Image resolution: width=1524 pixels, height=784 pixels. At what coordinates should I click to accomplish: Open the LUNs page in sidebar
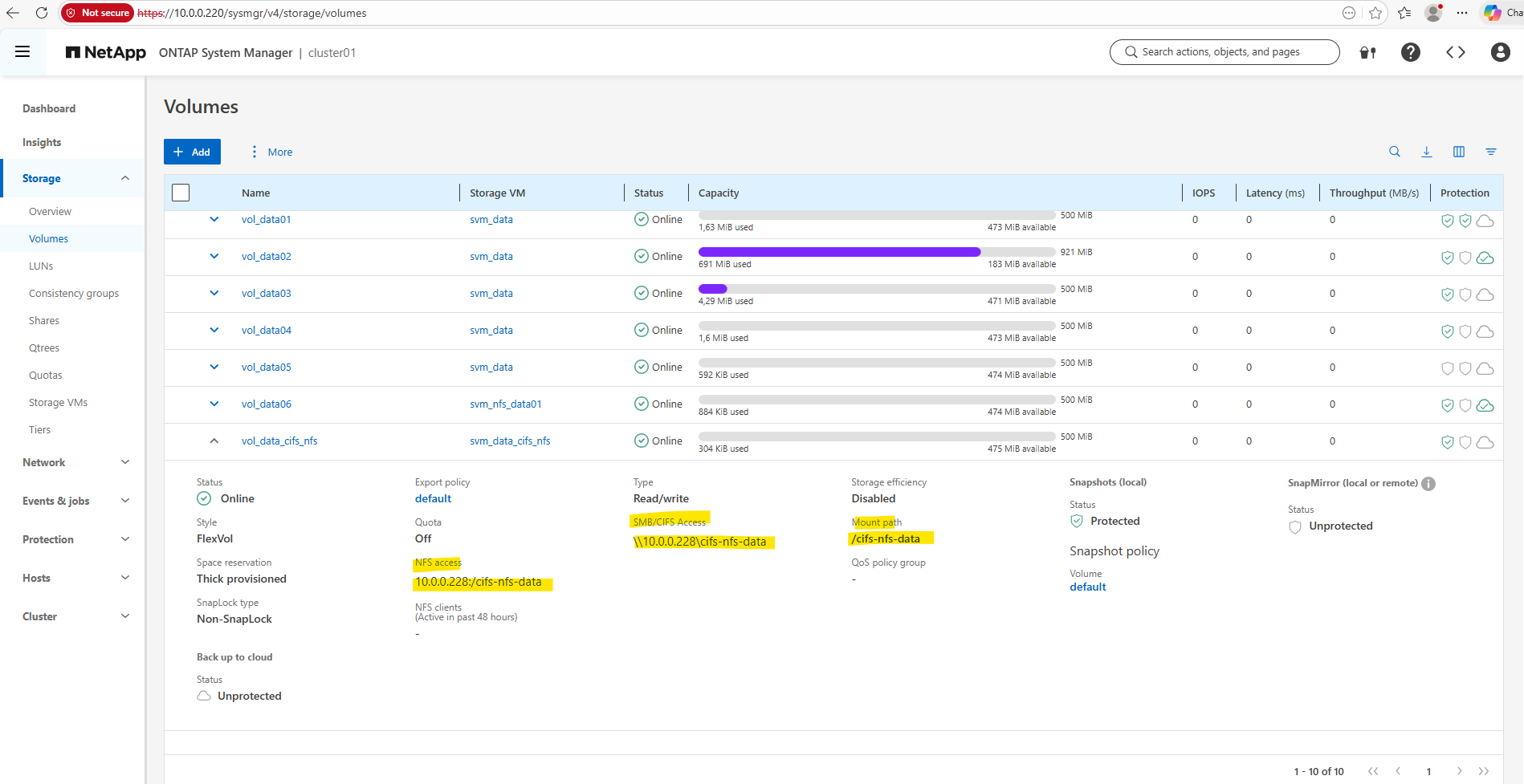click(x=41, y=266)
